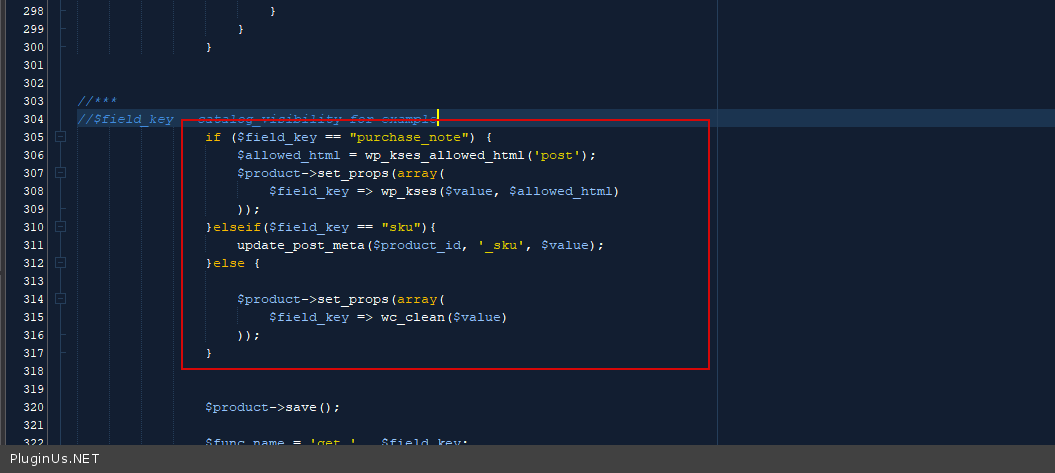1055x473 pixels.
Task: Click the $allowed_html variable on line 306
Action: tap(284, 155)
